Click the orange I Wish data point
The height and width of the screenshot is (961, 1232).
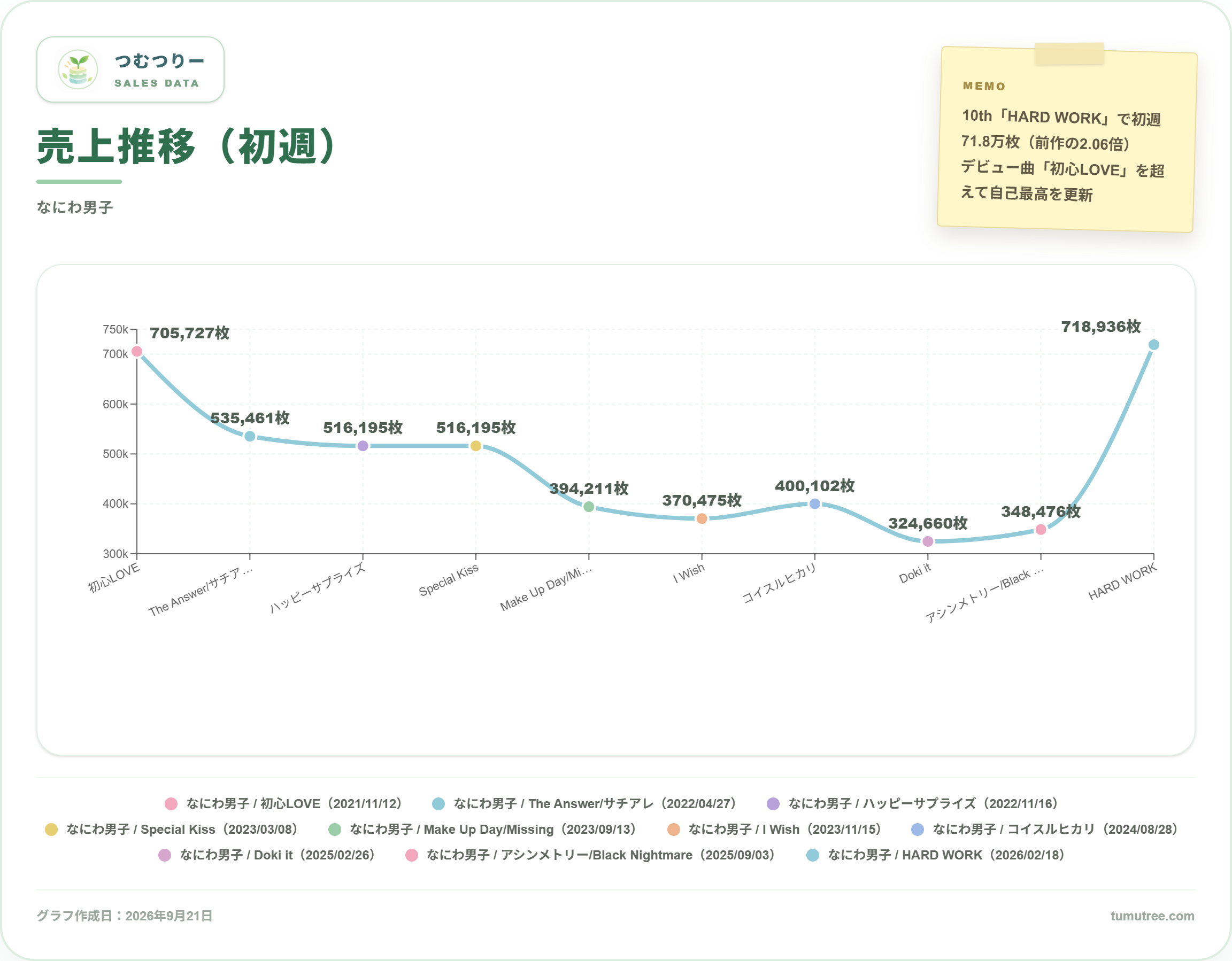tap(702, 519)
